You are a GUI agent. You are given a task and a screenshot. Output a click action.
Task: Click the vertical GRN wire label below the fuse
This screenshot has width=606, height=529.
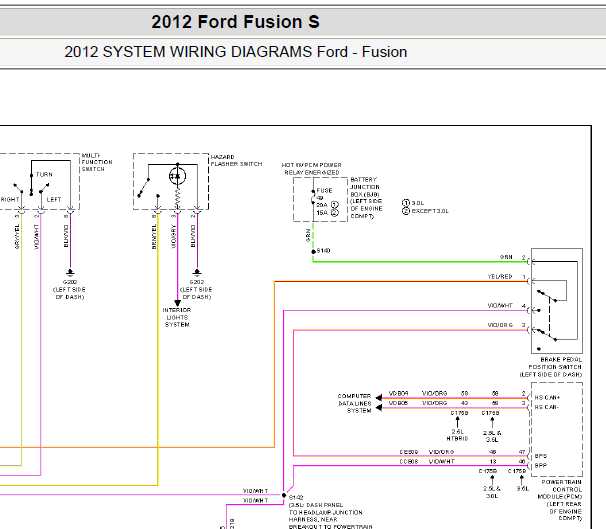click(308, 235)
